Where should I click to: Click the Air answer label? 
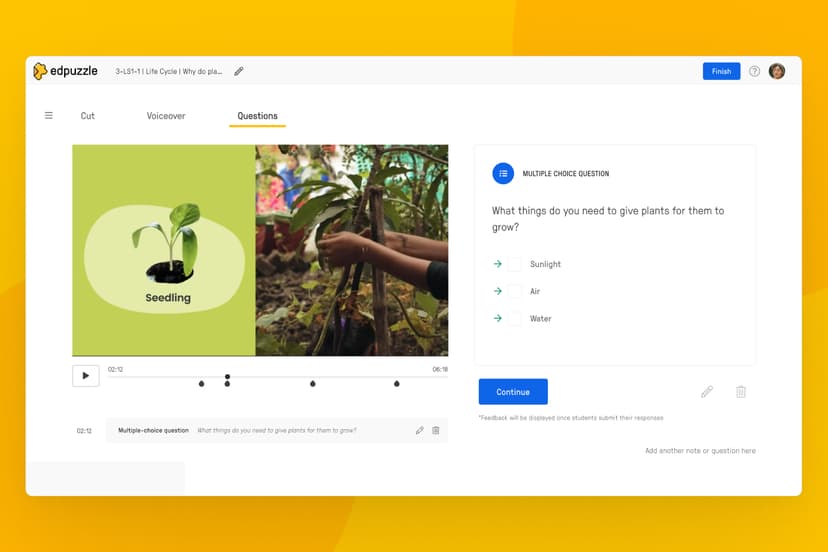click(x=535, y=292)
